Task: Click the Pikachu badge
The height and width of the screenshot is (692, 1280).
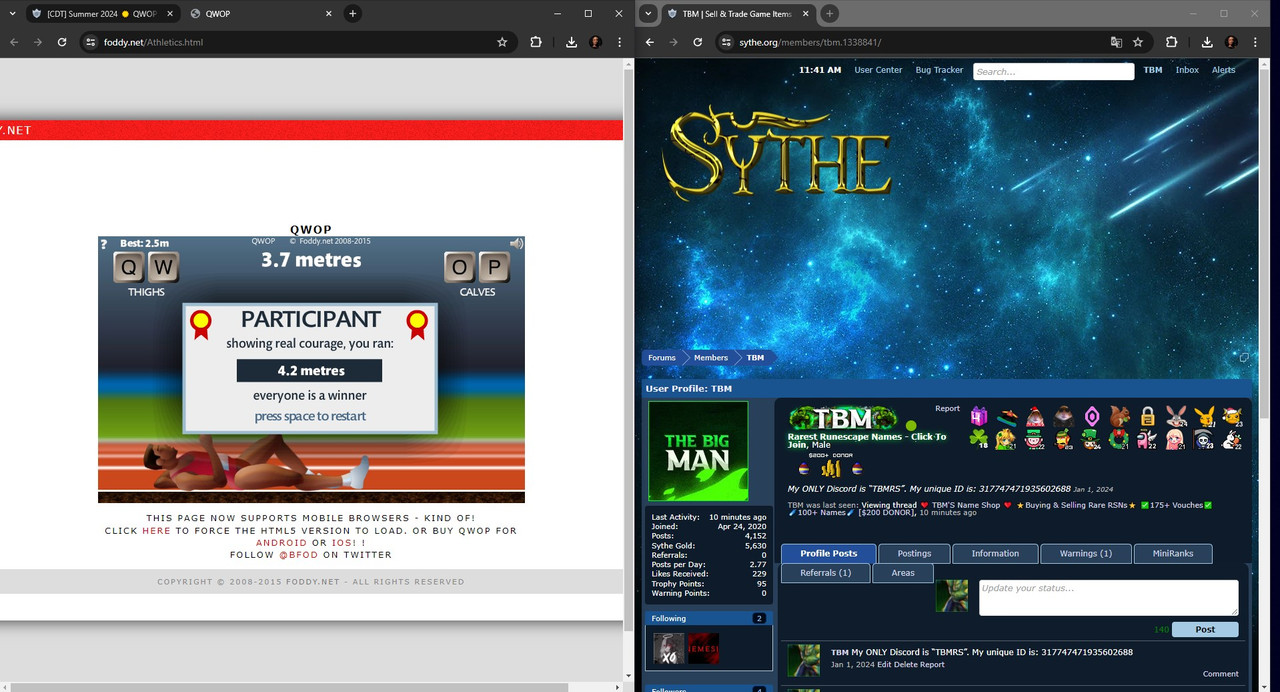Action: pyautogui.click(x=1204, y=416)
